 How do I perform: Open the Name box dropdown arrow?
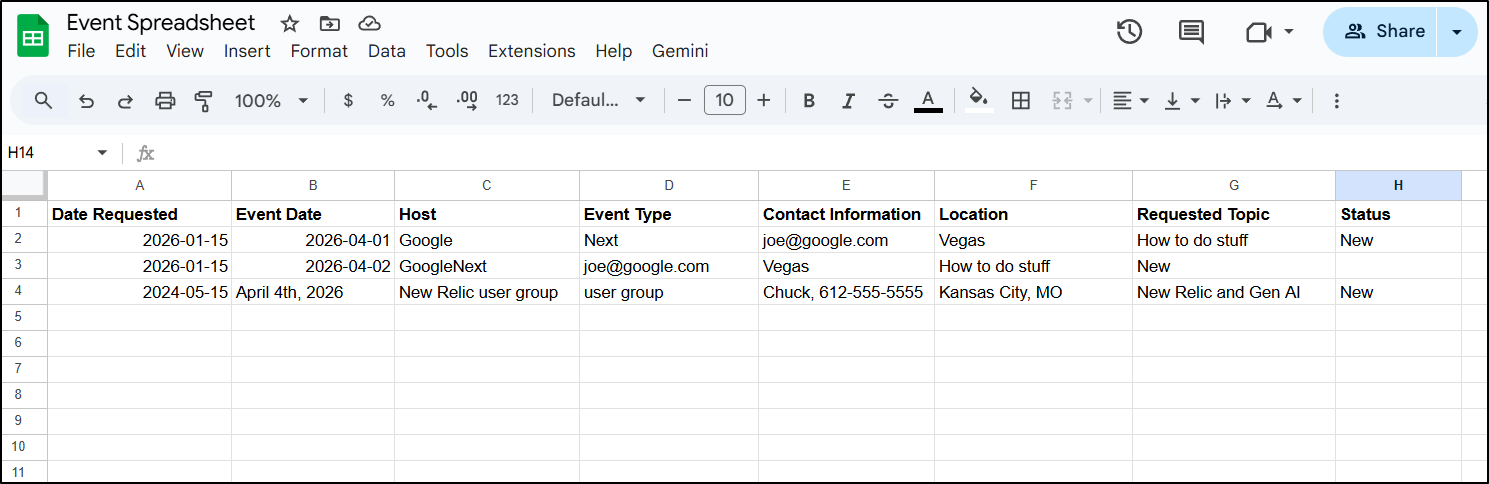pyautogui.click(x=101, y=153)
